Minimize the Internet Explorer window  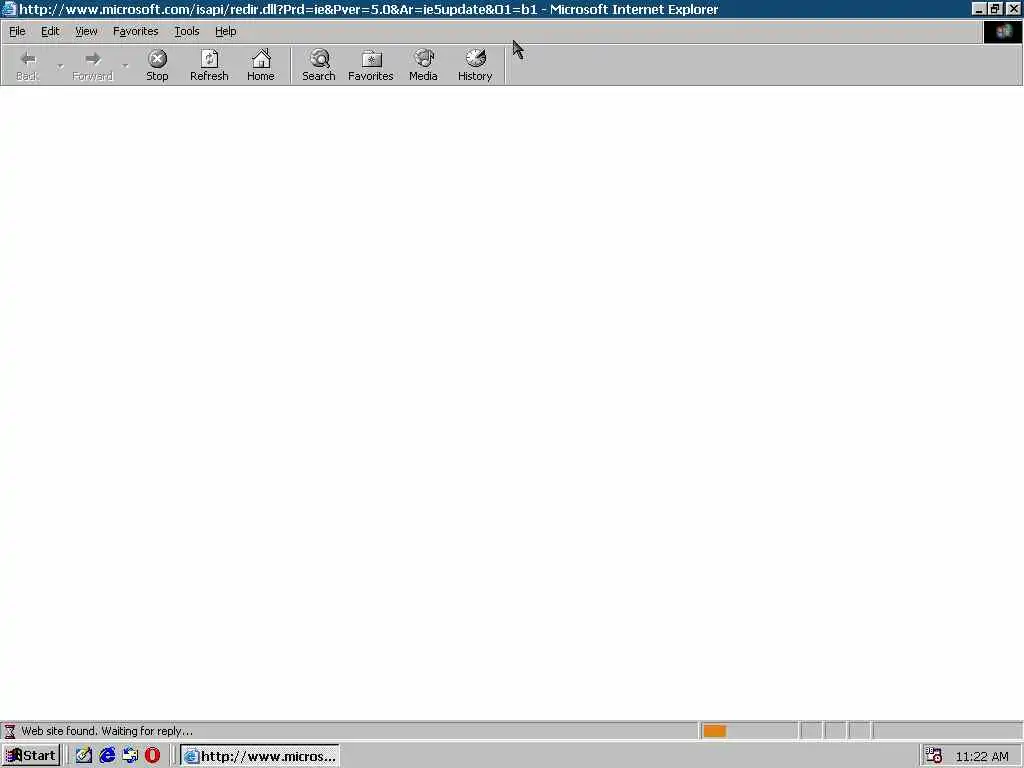click(x=978, y=9)
